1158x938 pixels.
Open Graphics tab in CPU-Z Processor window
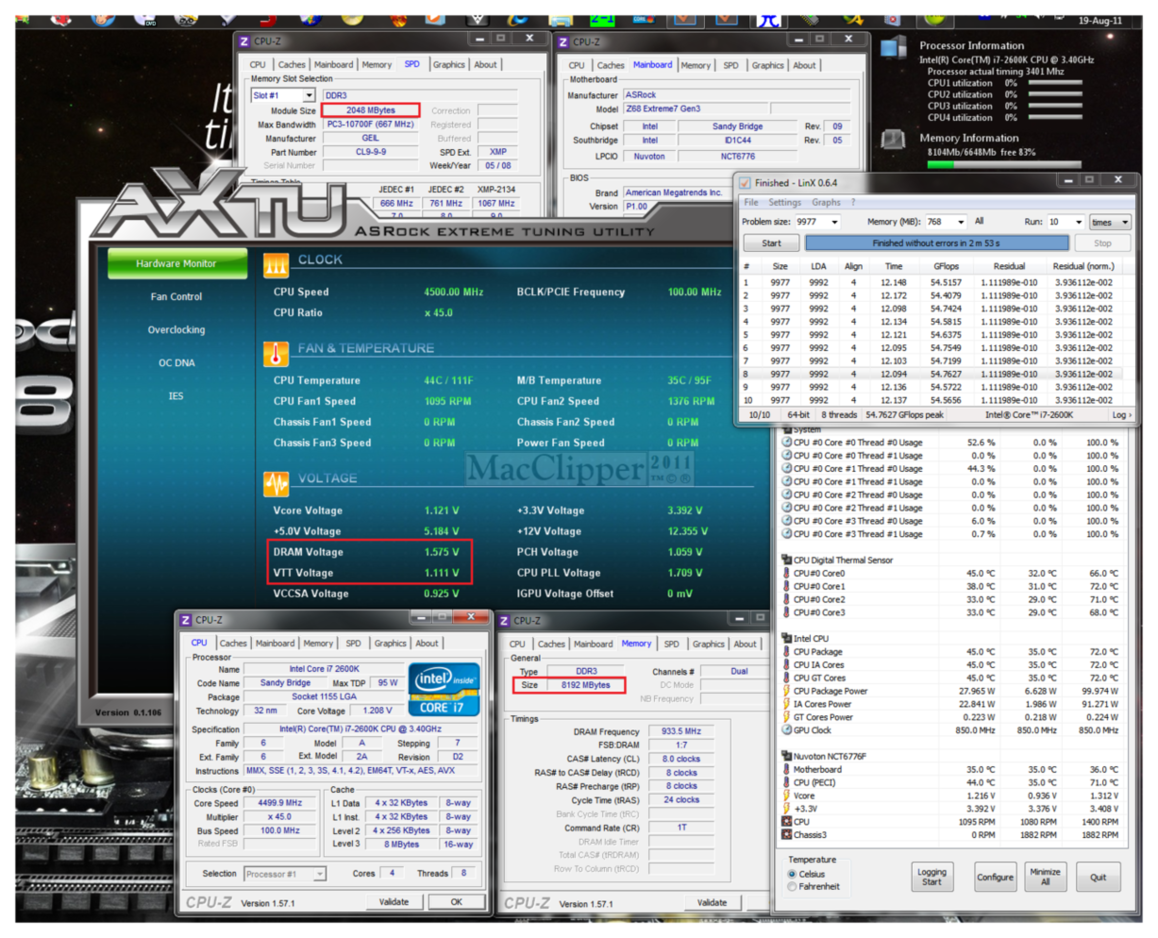point(390,643)
